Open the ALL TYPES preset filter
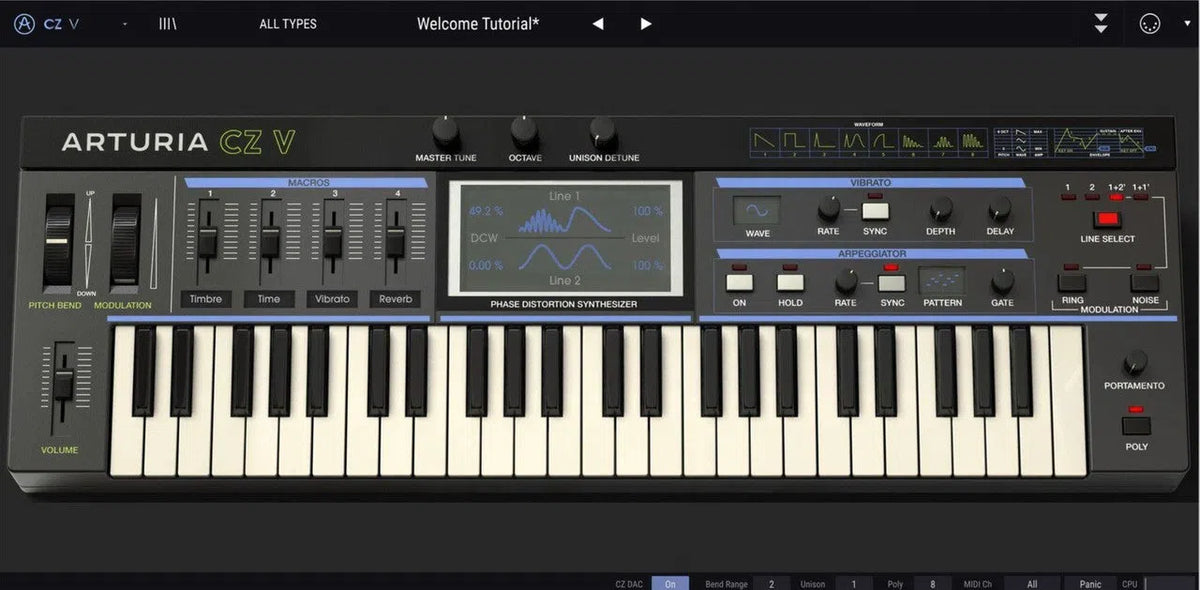The width and height of the screenshot is (1200, 590). pos(287,24)
